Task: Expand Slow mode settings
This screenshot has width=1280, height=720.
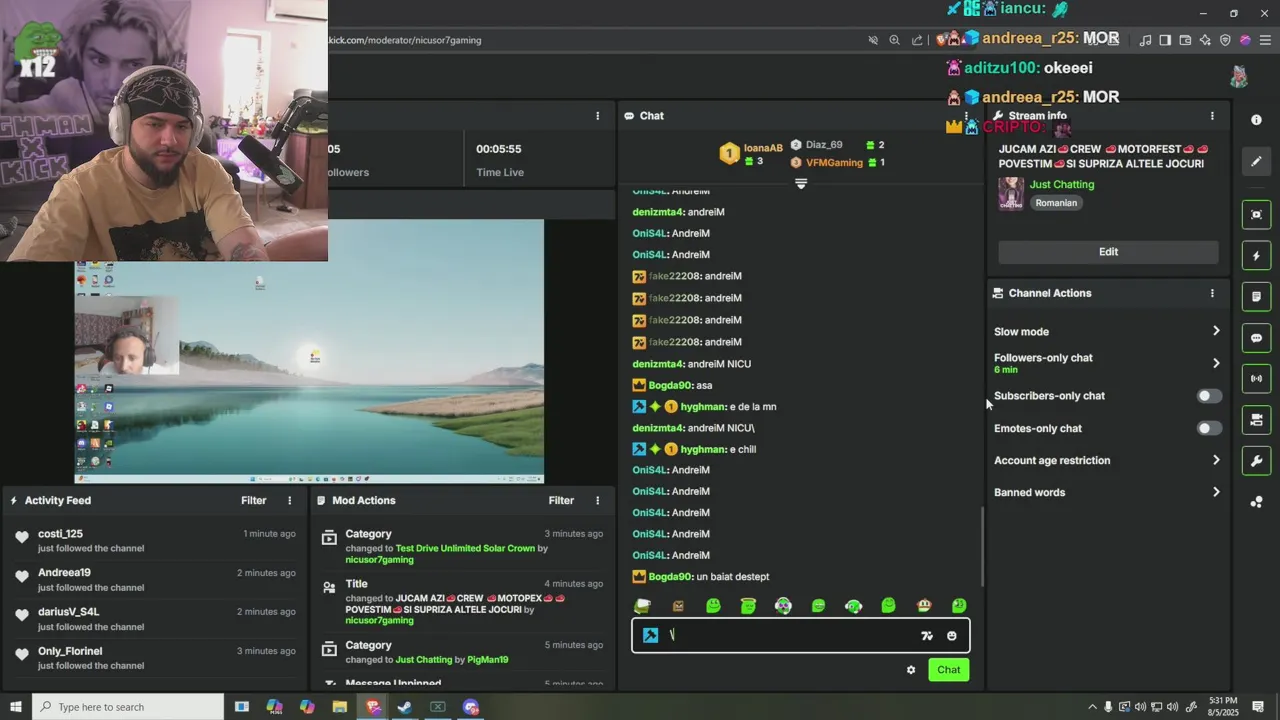Action: click(x=1107, y=331)
